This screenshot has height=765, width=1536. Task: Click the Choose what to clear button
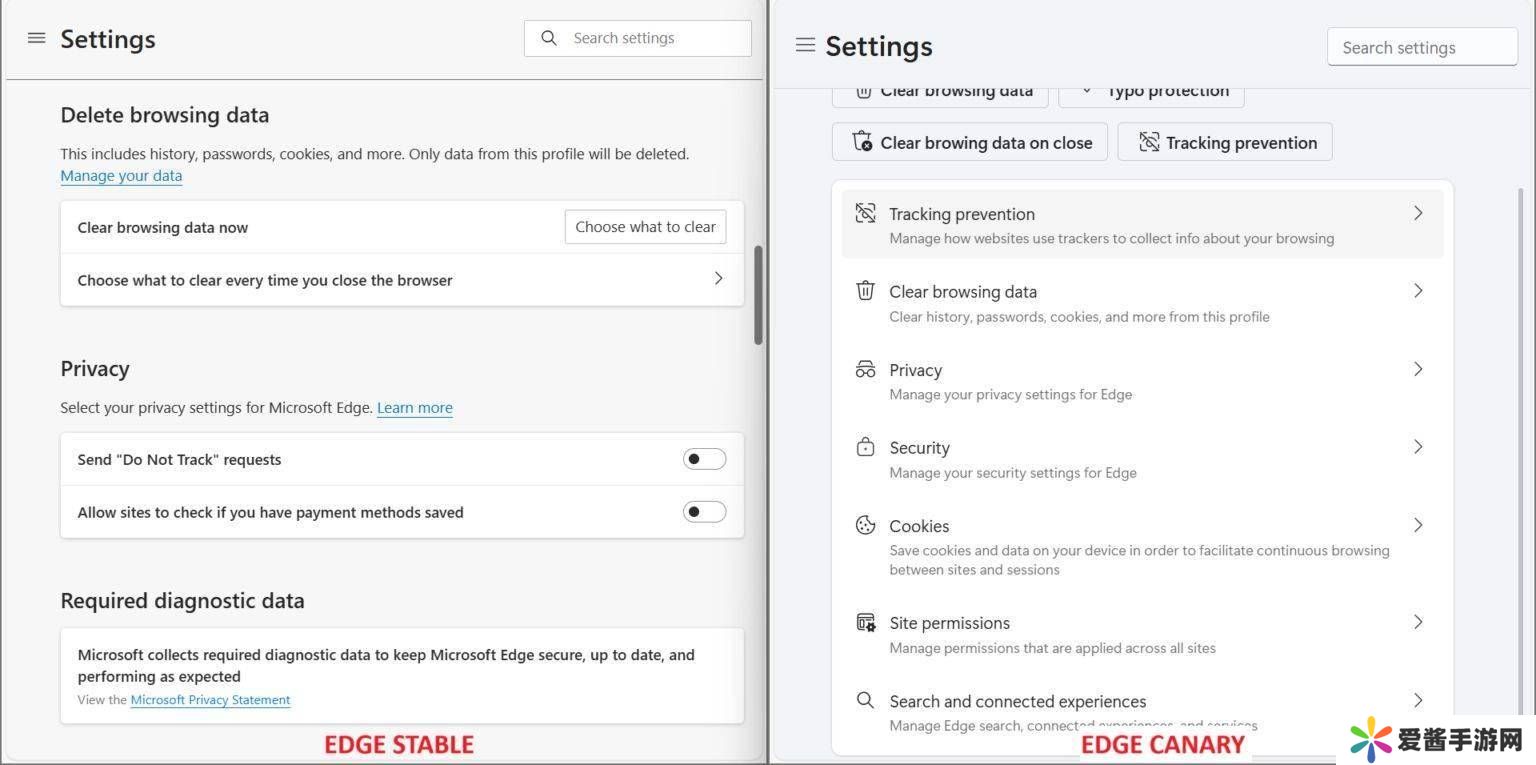click(645, 227)
